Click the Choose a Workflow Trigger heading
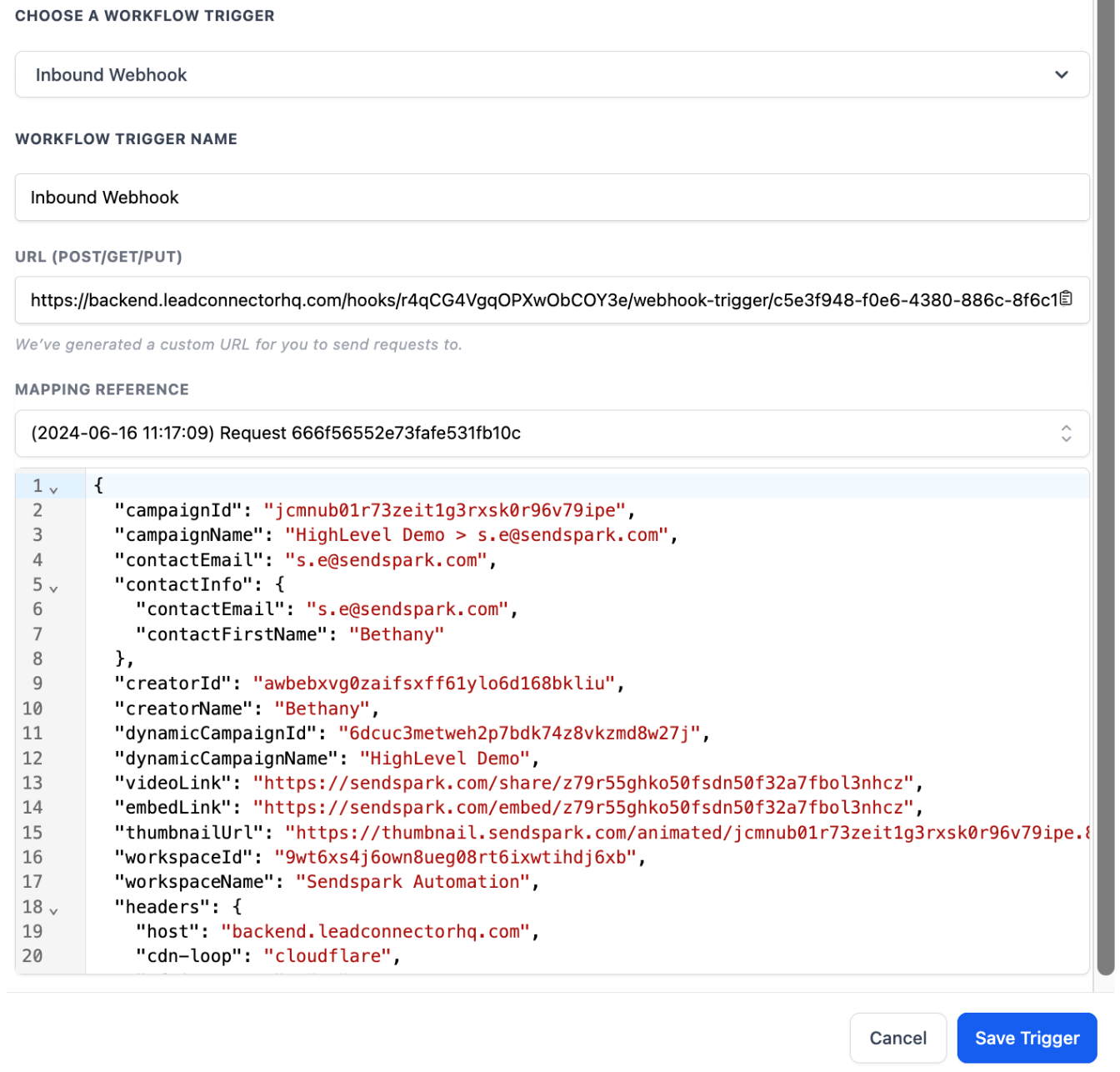Viewport: 1120px width, 1072px height. pos(145,17)
